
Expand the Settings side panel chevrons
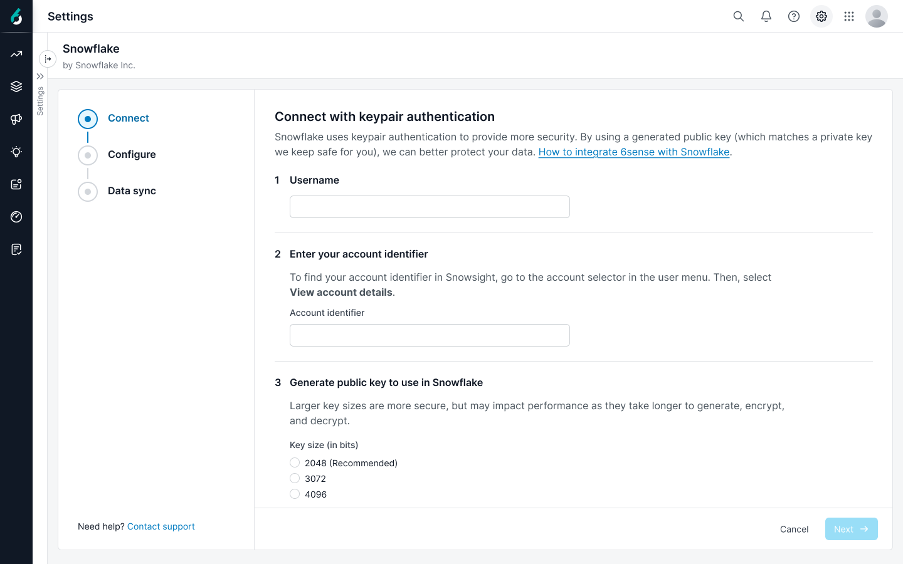click(40, 76)
